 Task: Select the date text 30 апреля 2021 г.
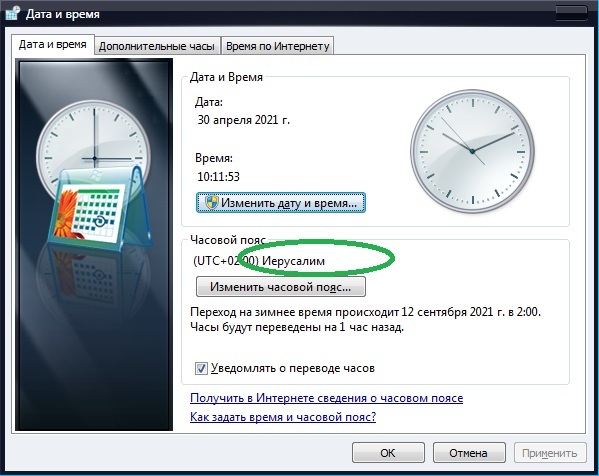(244, 120)
